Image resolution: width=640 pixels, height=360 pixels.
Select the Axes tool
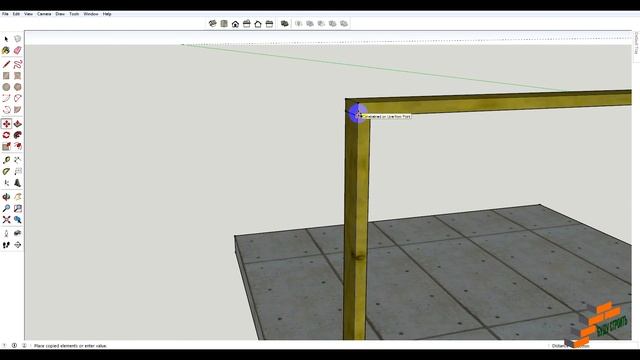6,183
